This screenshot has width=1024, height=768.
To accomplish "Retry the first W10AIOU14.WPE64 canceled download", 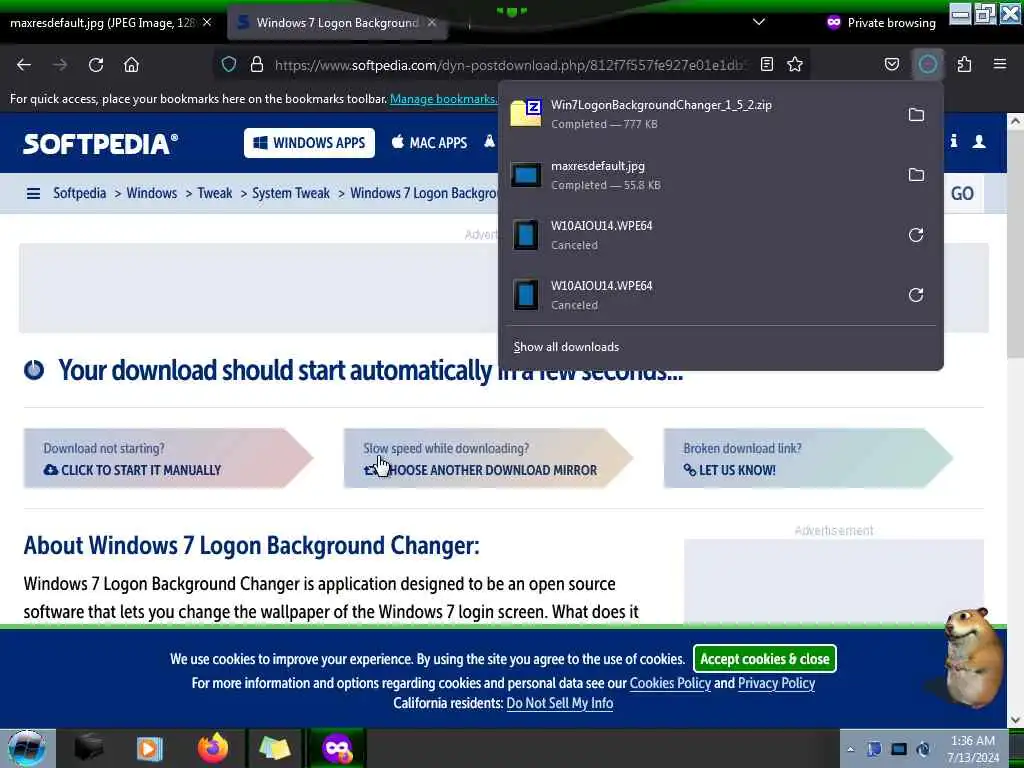I will point(916,235).
